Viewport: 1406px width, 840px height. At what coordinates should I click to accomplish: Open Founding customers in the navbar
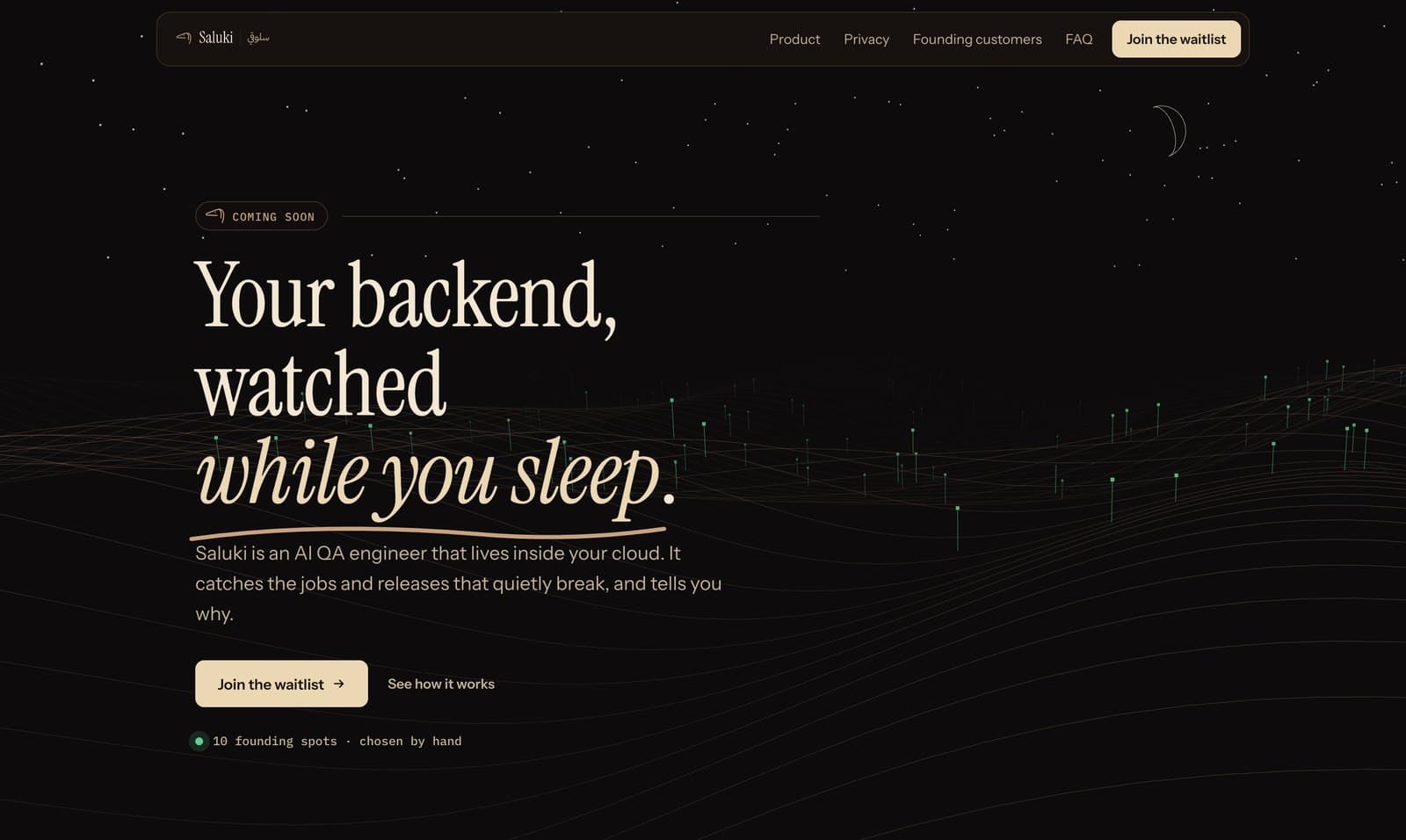coord(977,40)
